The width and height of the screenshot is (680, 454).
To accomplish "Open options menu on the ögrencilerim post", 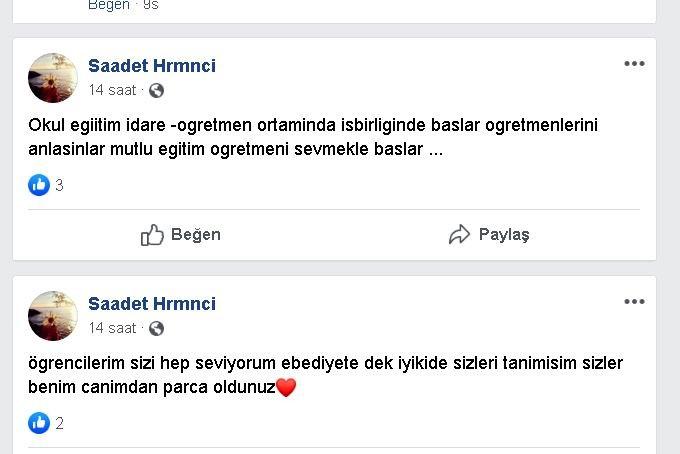I will pos(634,302).
